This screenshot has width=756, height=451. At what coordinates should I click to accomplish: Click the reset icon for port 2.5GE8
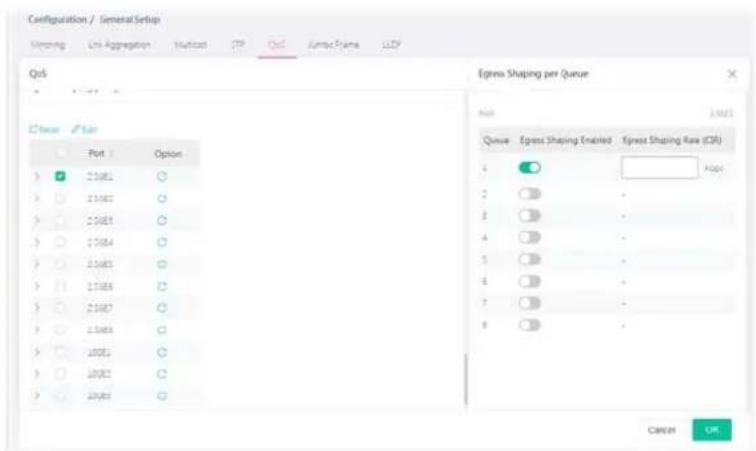point(162,330)
